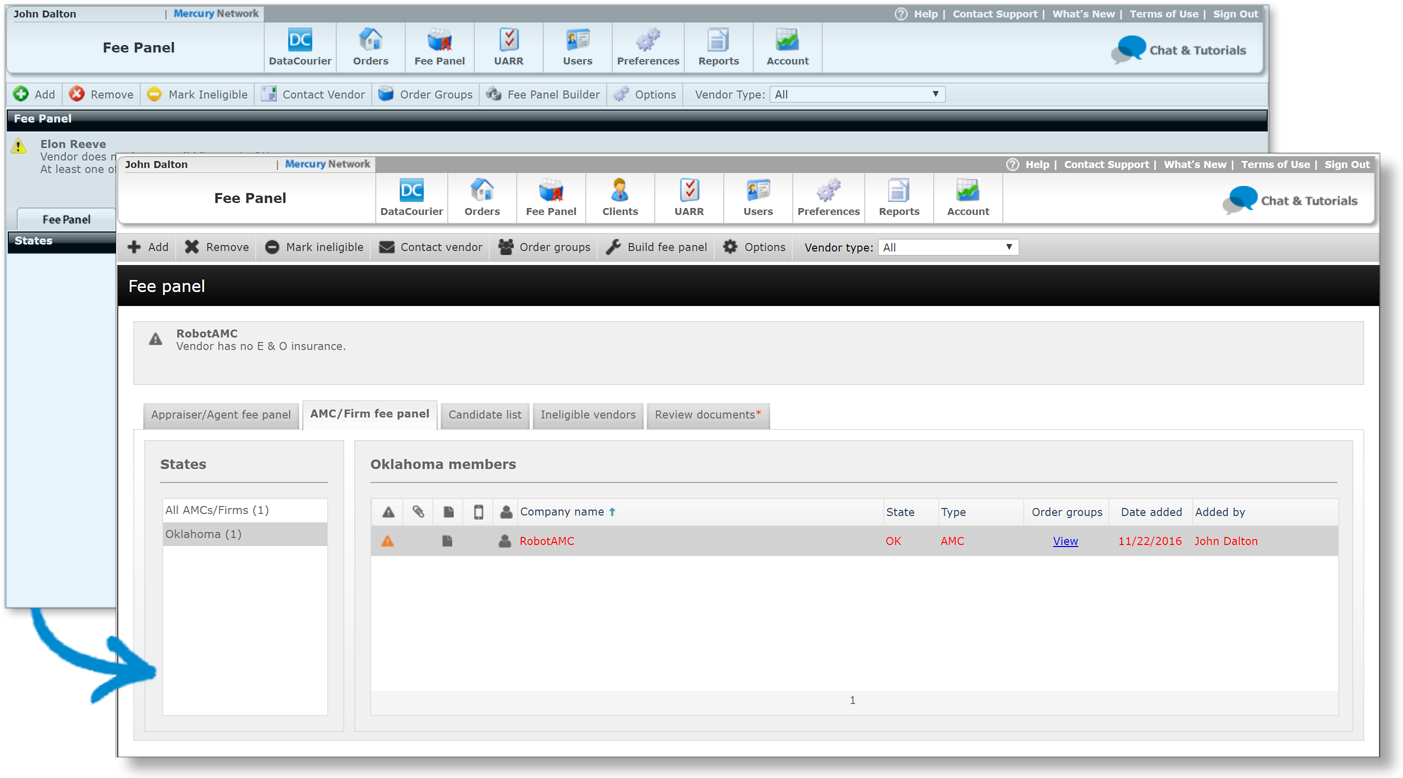Screen dimensions: 1403x778
Task: Click RobotAMC company name in table
Action: (547, 541)
